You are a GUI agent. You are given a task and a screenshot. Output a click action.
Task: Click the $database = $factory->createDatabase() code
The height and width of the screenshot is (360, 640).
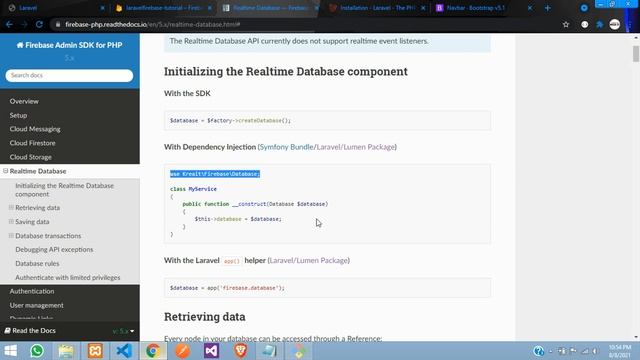230,120
